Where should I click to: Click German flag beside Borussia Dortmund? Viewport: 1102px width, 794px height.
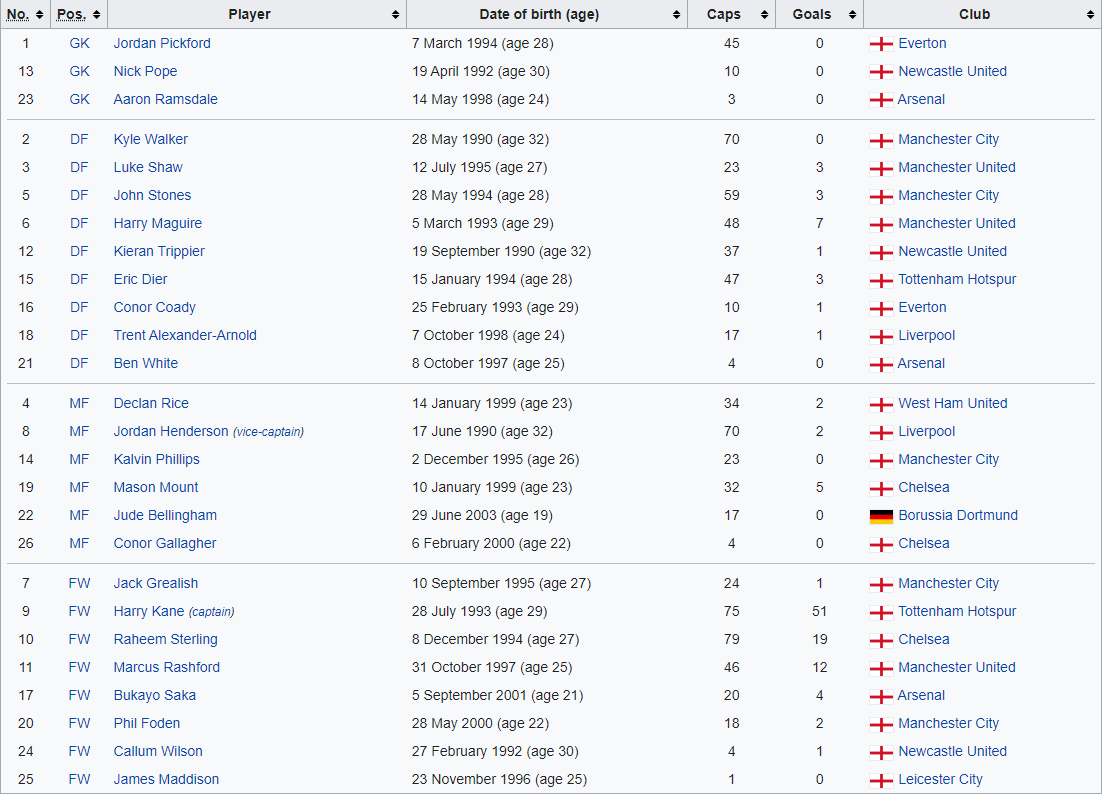point(880,516)
